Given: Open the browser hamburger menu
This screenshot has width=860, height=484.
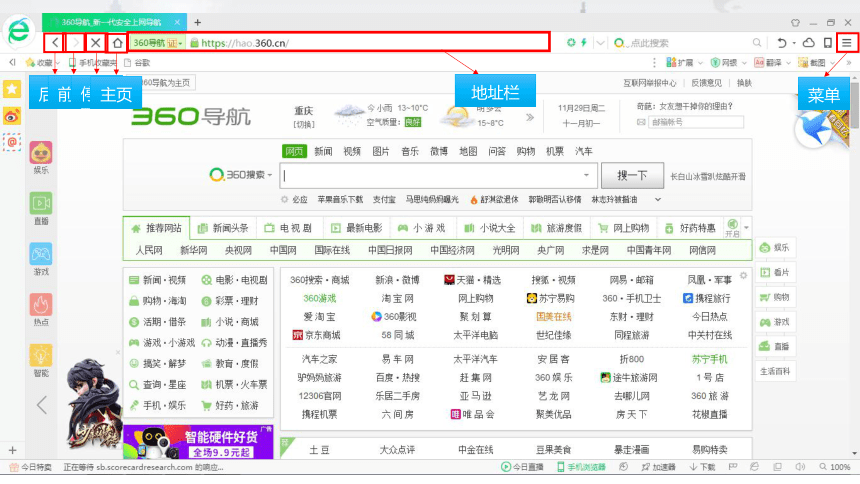Looking at the screenshot, I should pos(847,43).
